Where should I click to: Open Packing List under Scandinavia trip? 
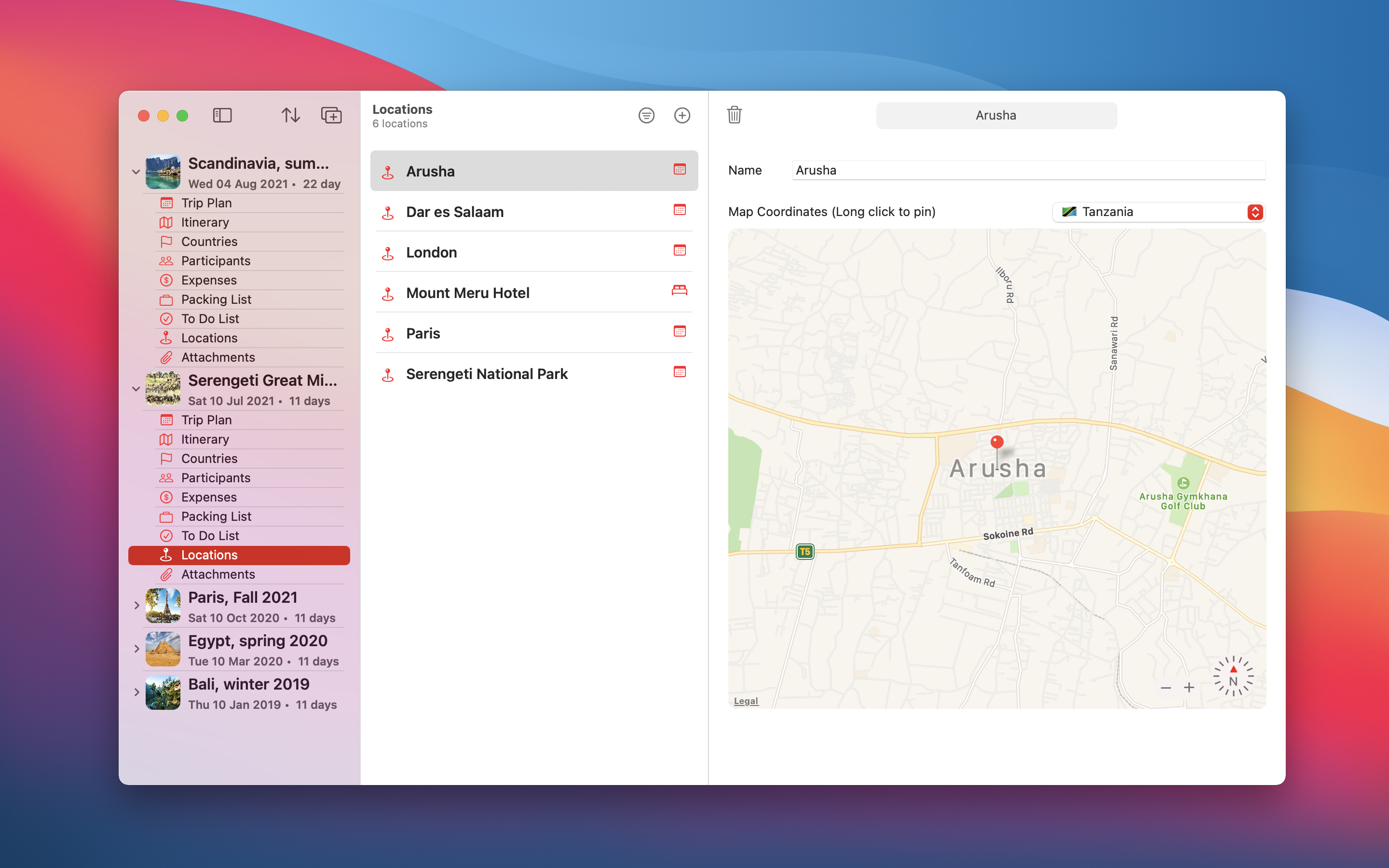(239, 299)
